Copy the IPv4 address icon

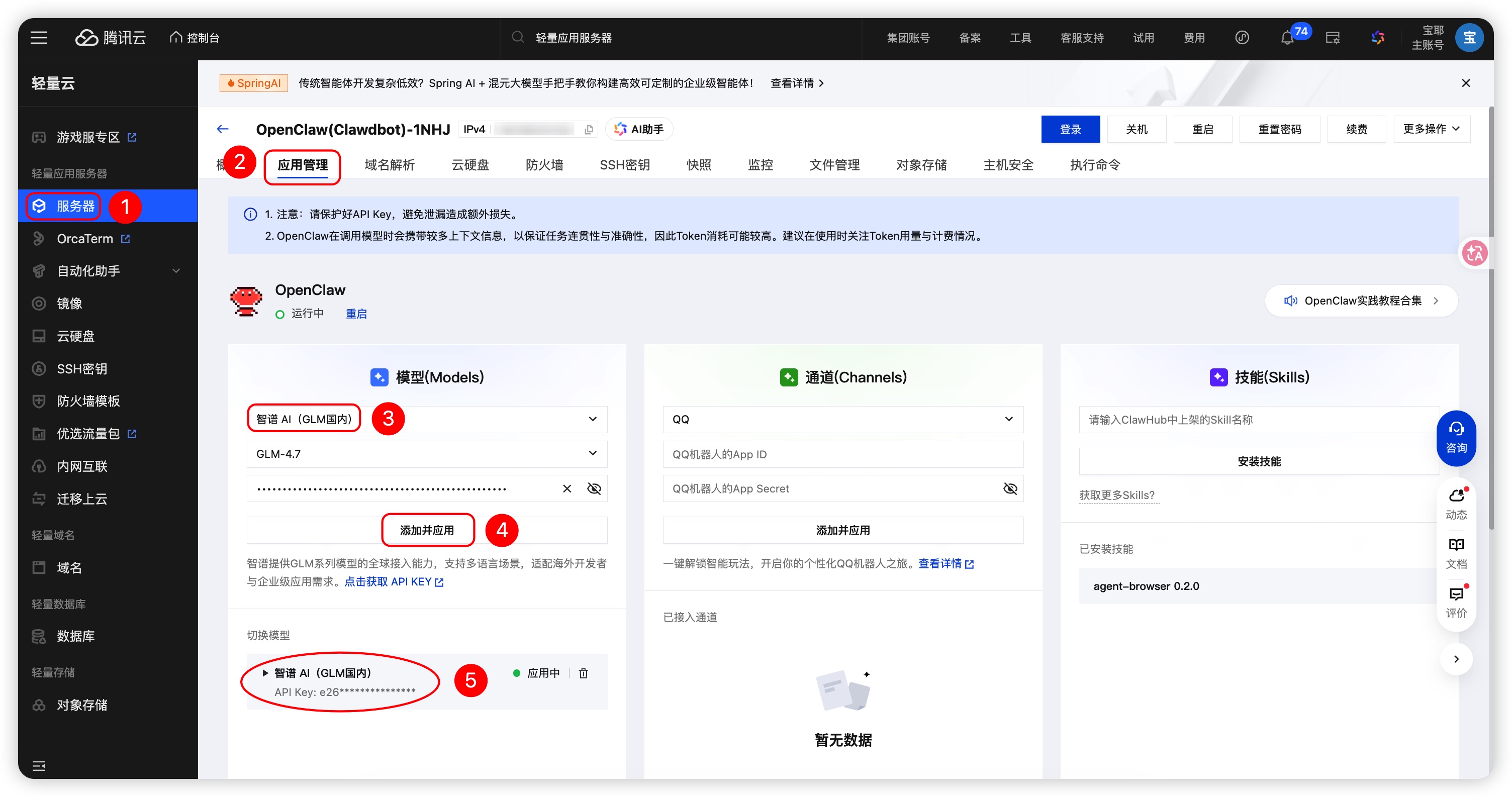tap(589, 130)
